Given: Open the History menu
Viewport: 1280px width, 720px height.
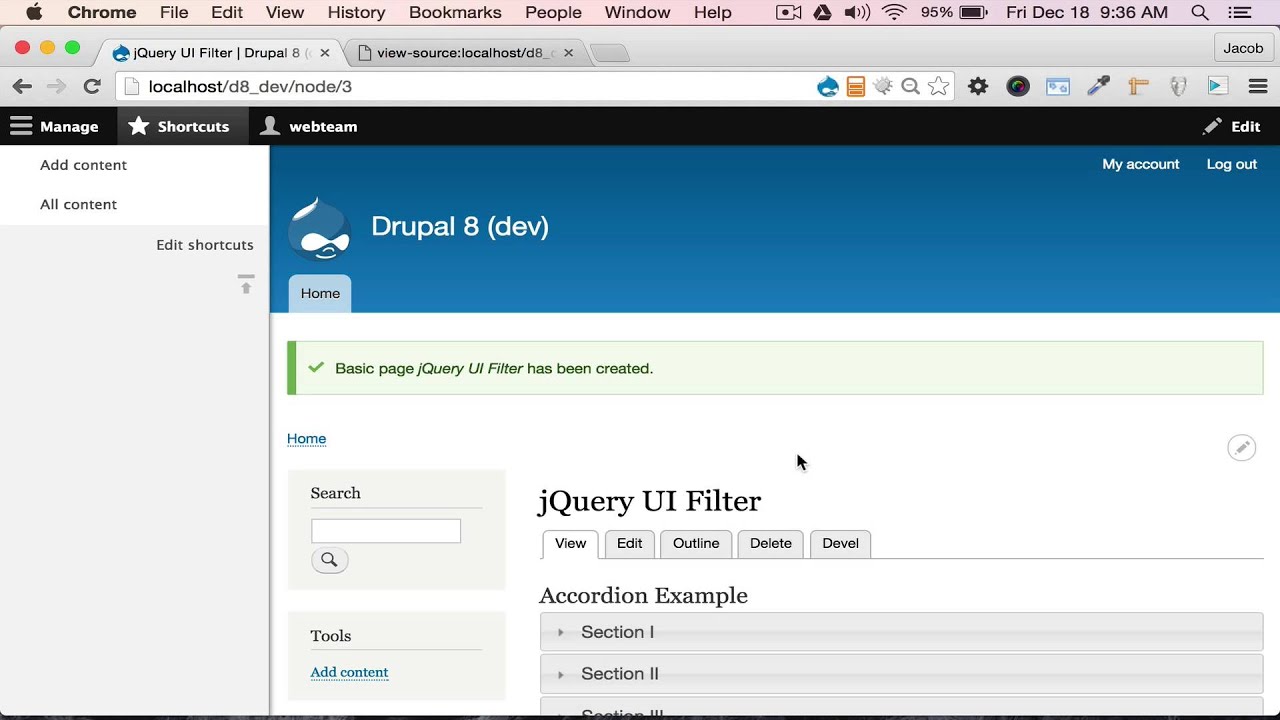Looking at the screenshot, I should point(356,13).
